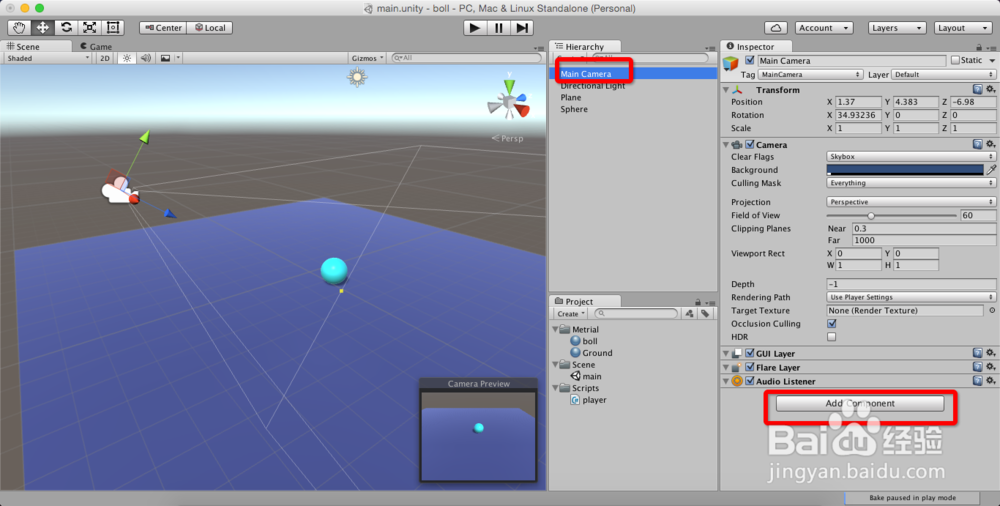Select the cyan sphere in scene
The height and width of the screenshot is (506, 1000).
click(334, 271)
